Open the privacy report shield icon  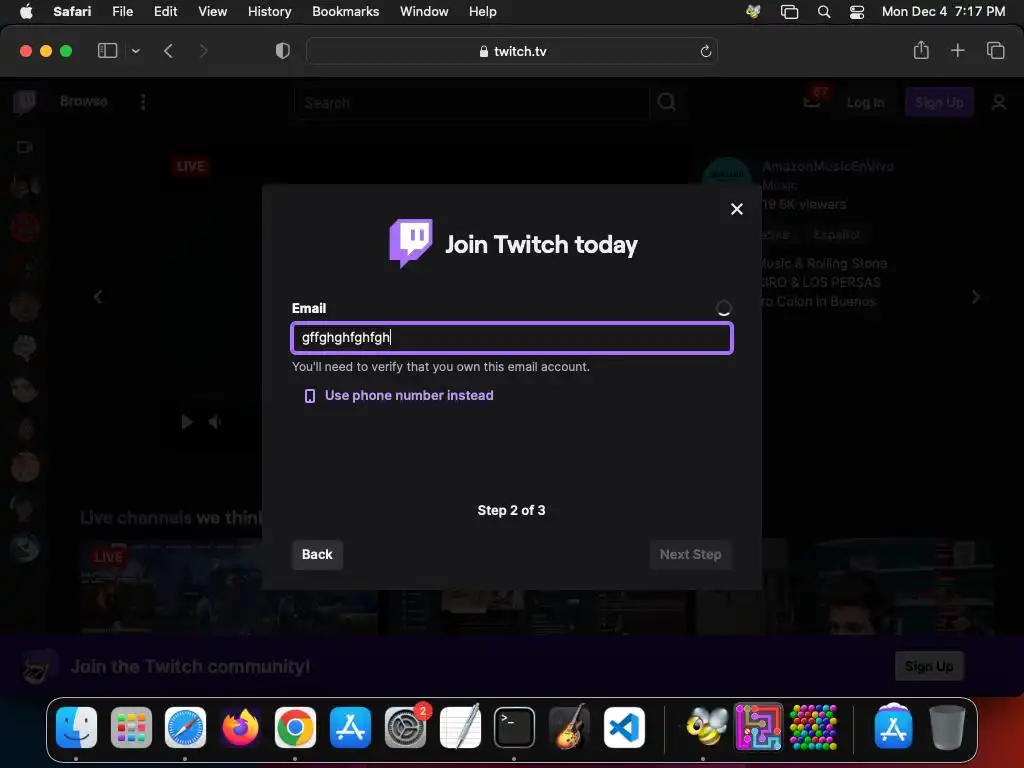click(283, 50)
